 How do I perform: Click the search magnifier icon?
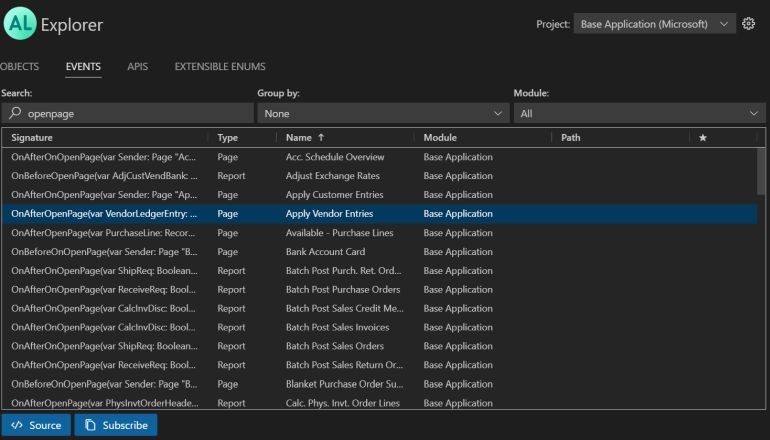pos(13,114)
